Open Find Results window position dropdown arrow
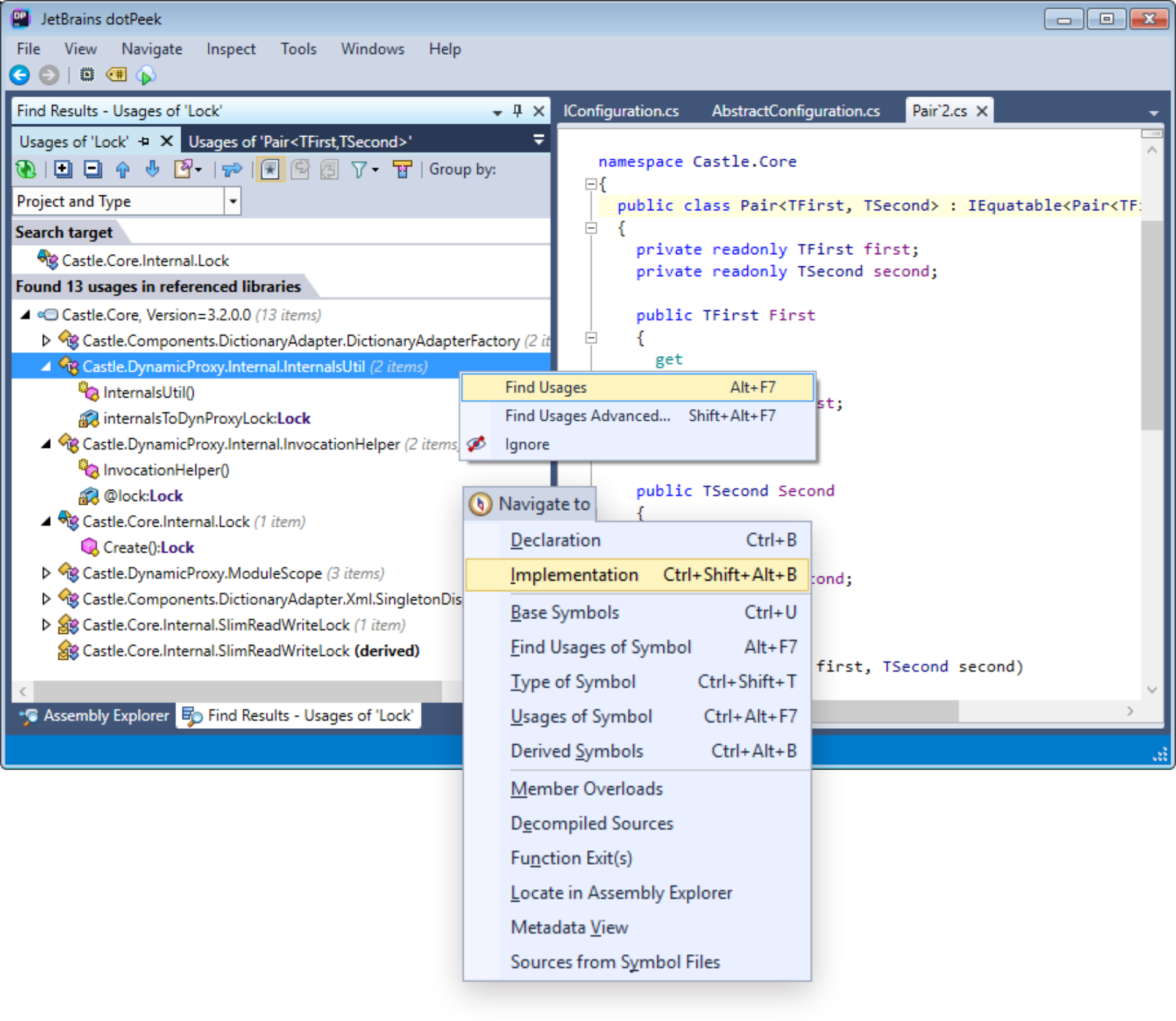1176x1021 pixels. (497, 113)
